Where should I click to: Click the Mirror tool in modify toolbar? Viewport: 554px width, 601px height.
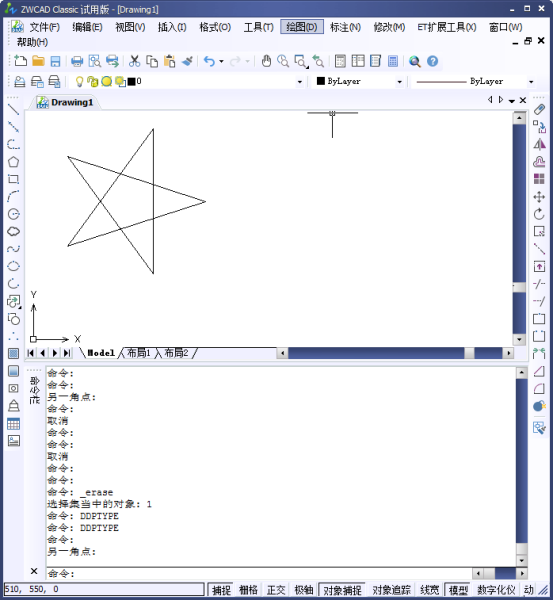click(539, 145)
